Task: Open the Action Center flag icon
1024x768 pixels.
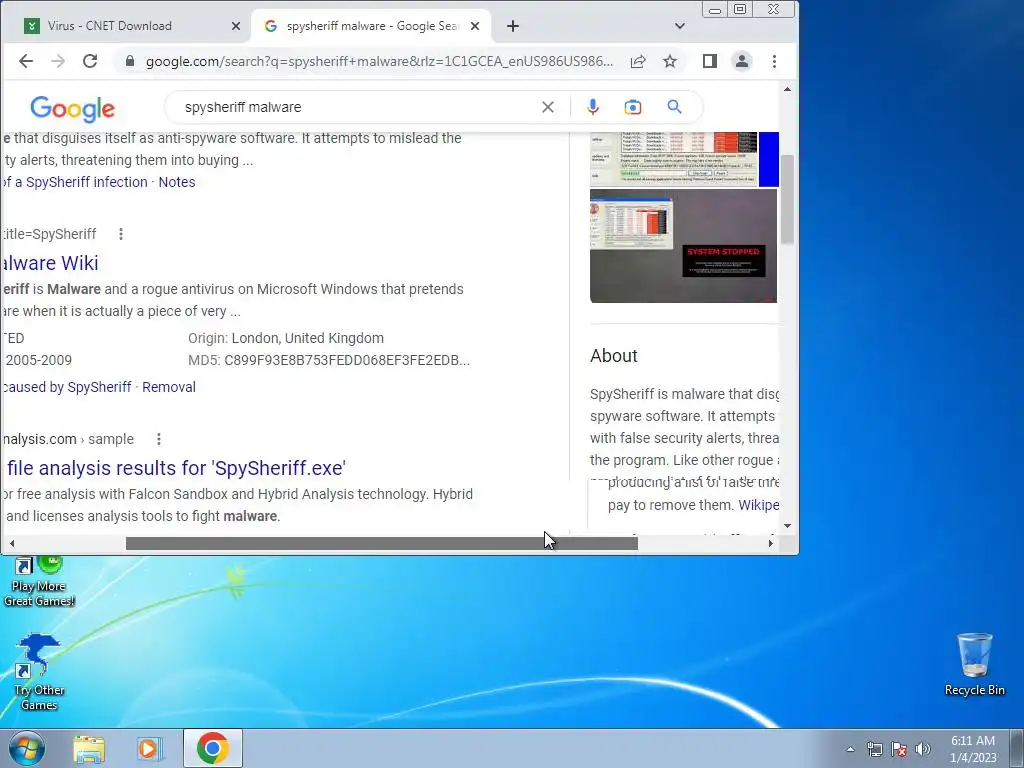Action: 899,749
